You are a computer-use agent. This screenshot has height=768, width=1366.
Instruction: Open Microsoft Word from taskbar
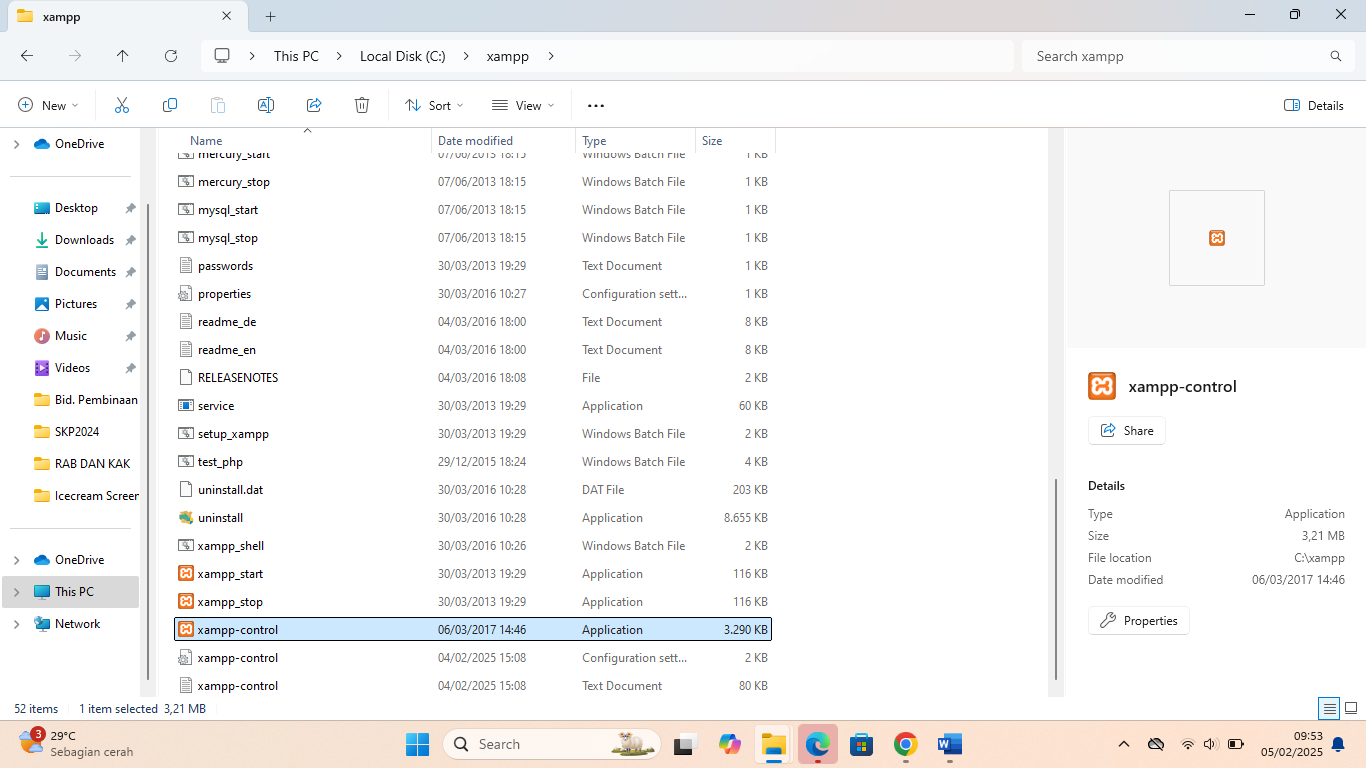pos(950,744)
